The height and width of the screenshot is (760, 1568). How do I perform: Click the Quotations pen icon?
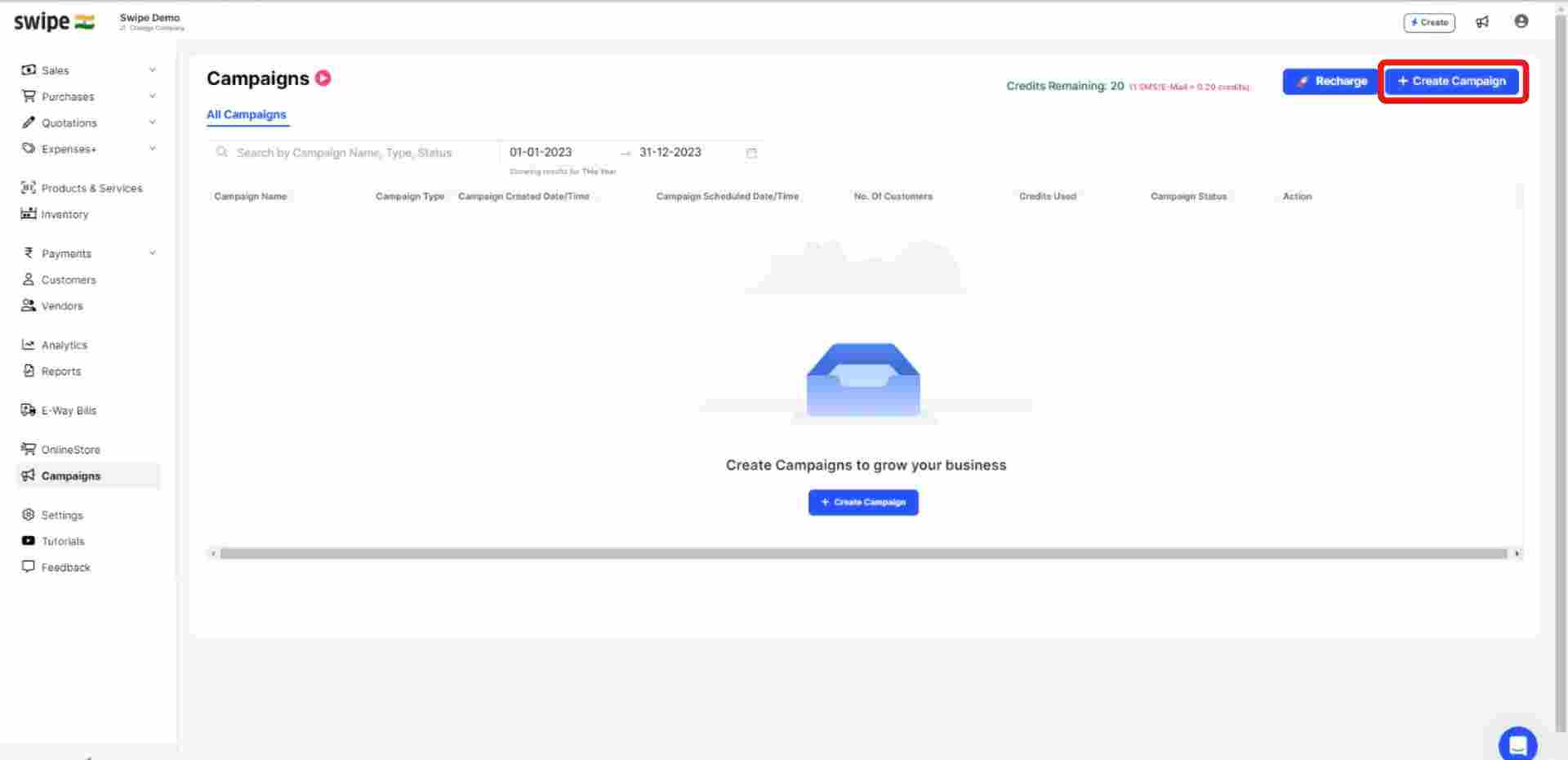(29, 123)
